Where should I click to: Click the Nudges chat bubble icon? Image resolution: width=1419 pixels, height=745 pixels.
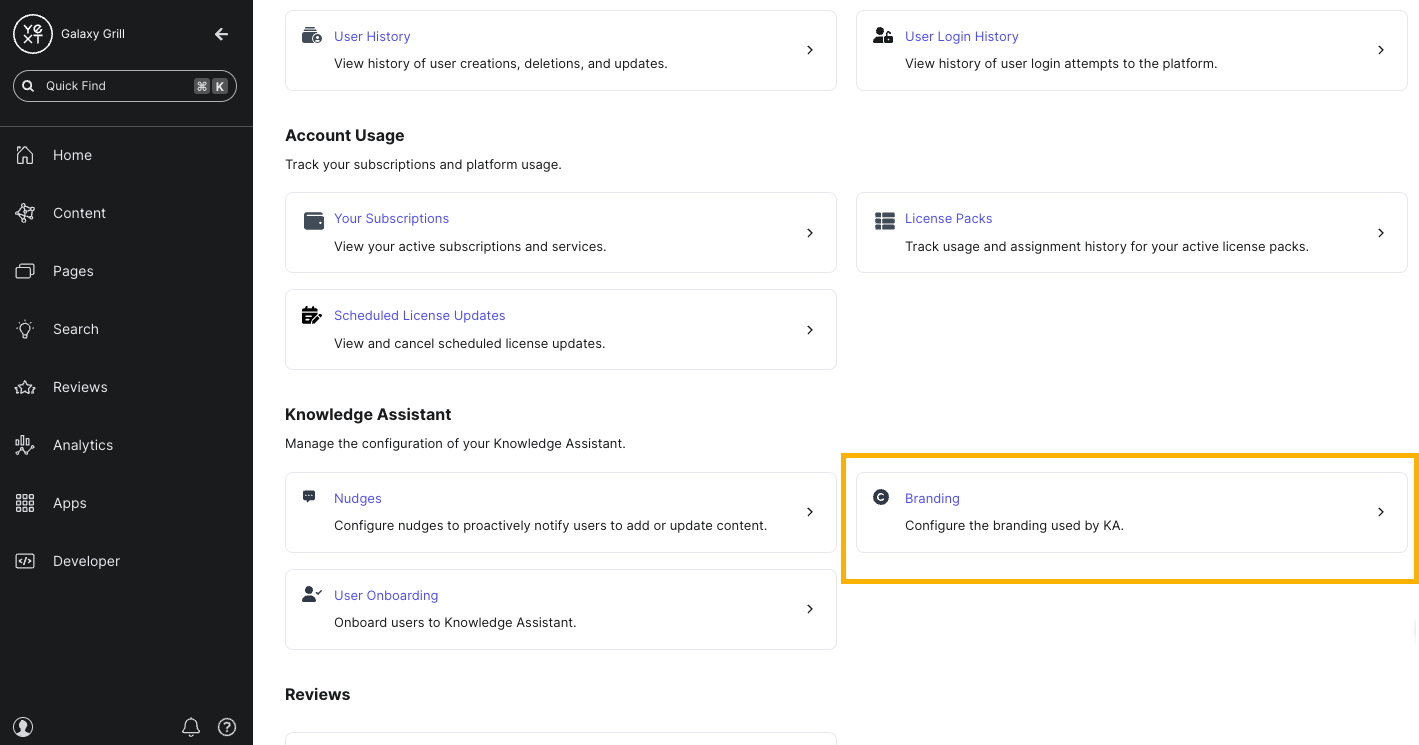point(310,497)
